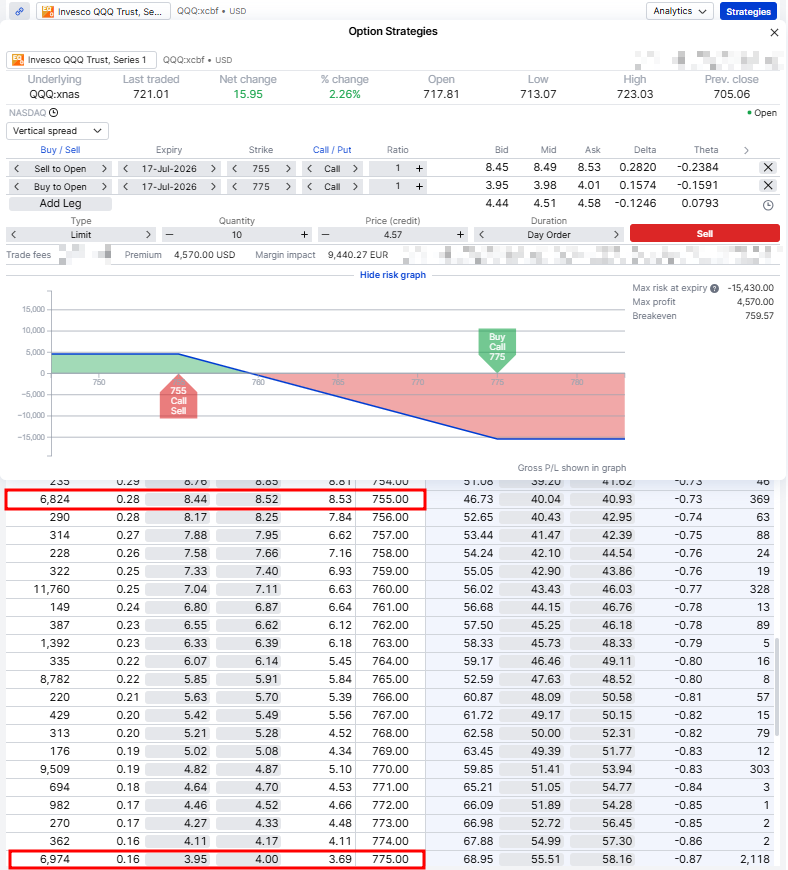Decrease quantity with minus button
This screenshot has width=788, height=870.
pyautogui.click(x=170, y=235)
